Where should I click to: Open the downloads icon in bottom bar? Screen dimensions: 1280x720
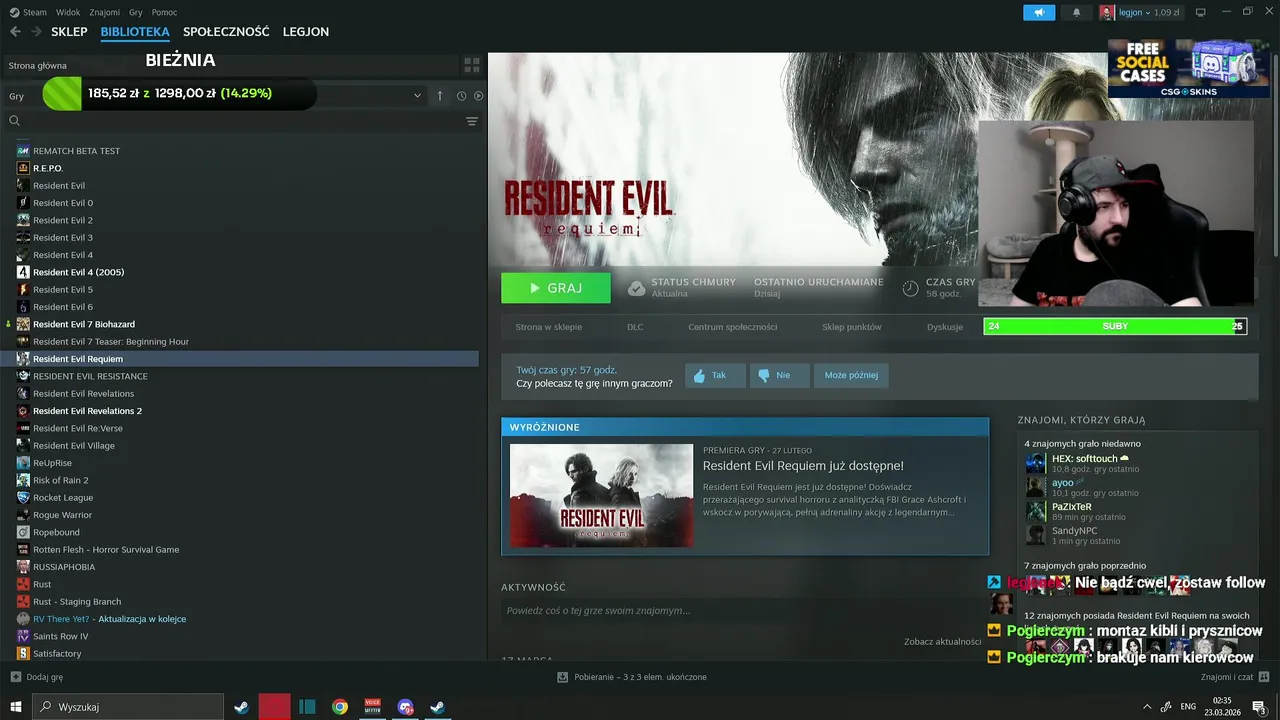(x=563, y=677)
